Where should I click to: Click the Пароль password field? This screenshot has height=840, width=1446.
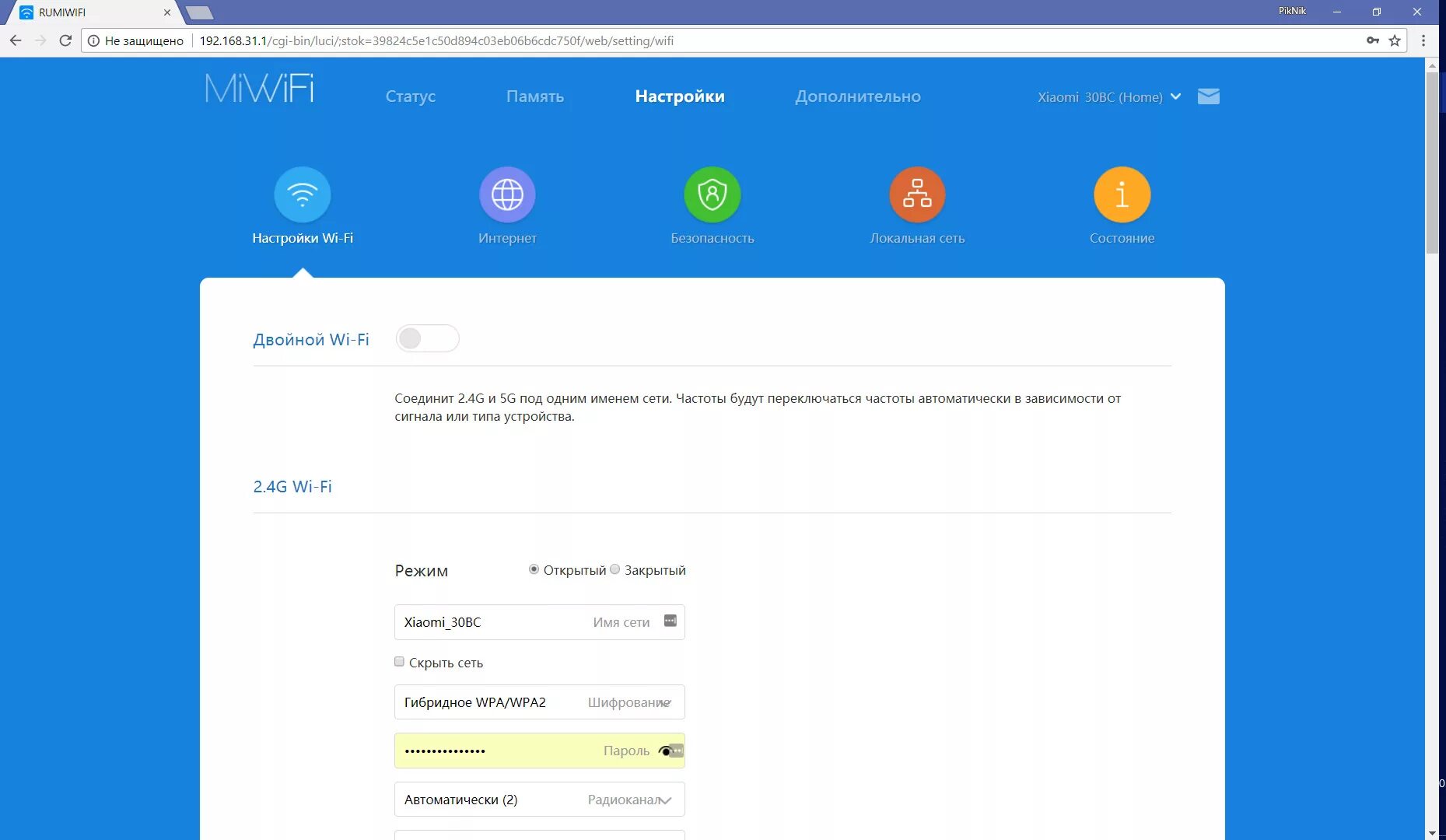pos(540,751)
